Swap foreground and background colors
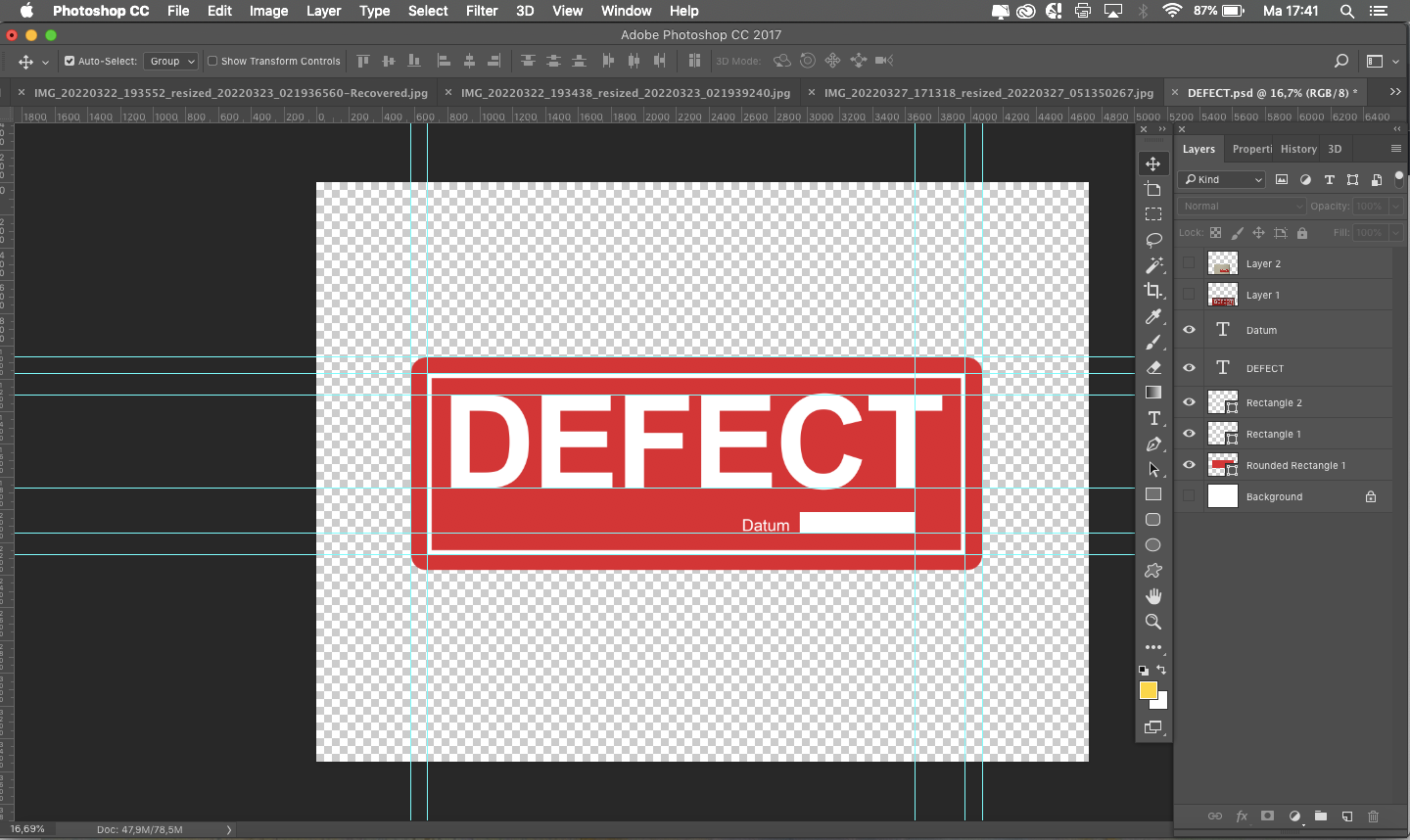Screen dimensions: 1410x840 [x=1162, y=670]
